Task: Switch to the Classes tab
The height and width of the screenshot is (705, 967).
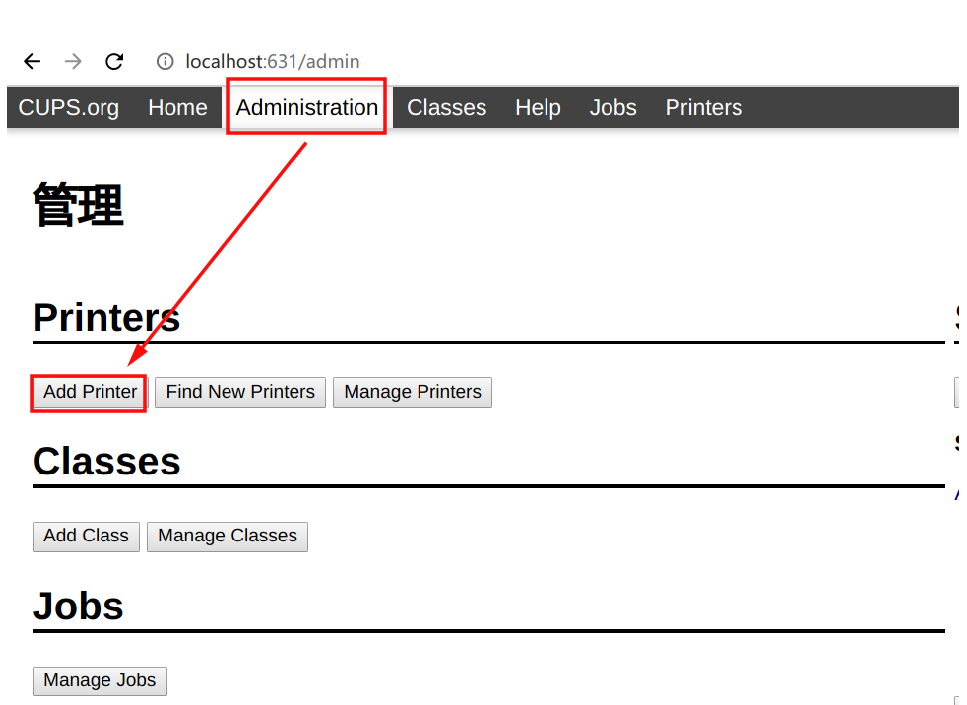Action: click(446, 108)
